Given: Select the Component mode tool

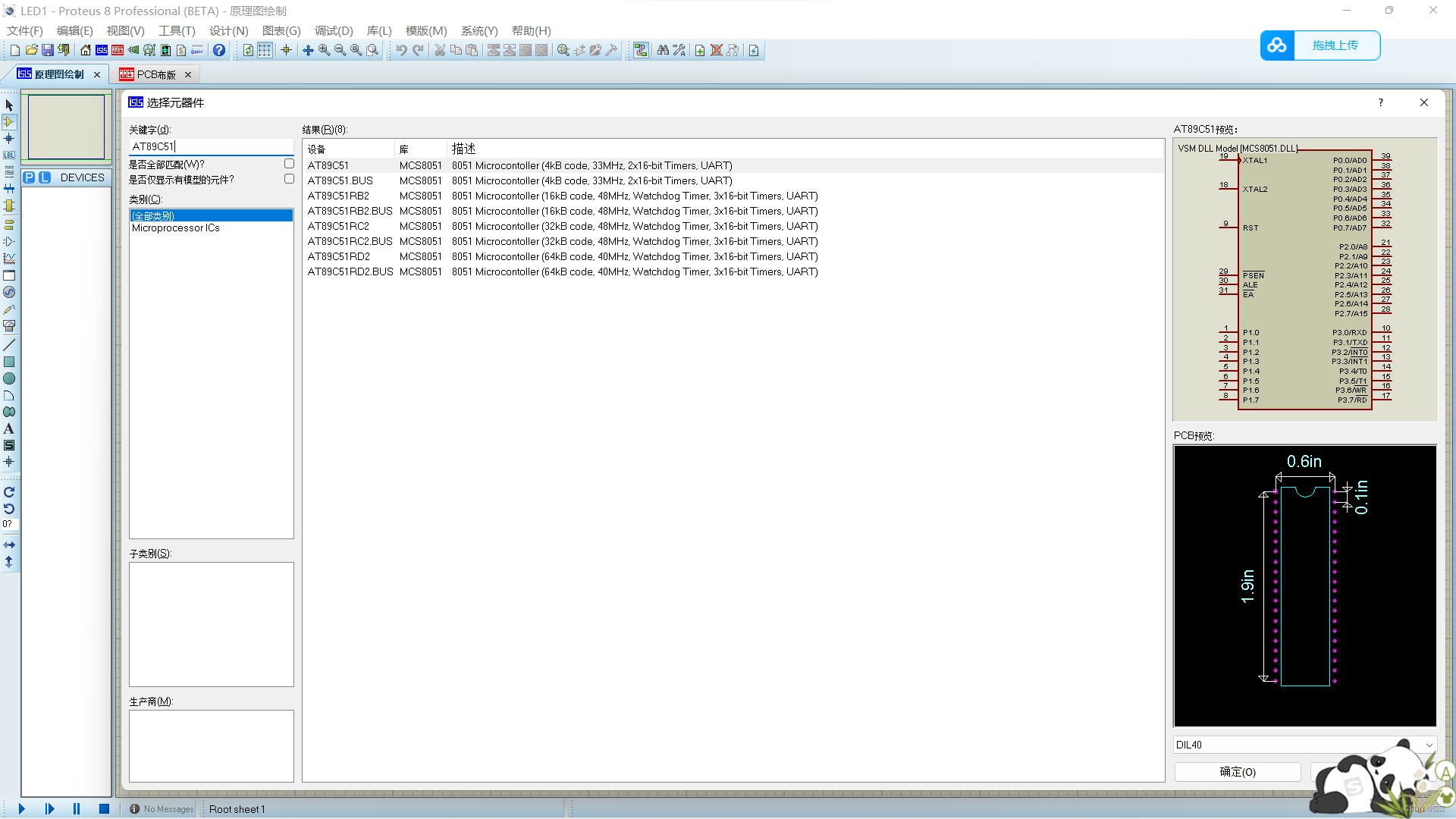Looking at the screenshot, I should point(9,122).
